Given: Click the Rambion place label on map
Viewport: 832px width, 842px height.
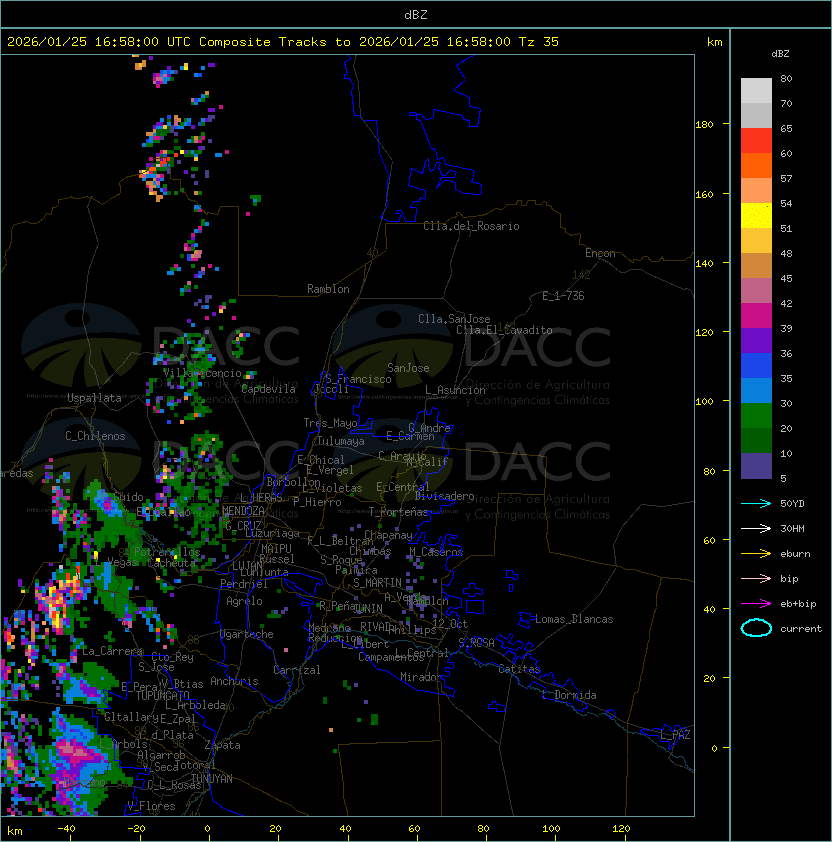Looking at the screenshot, I should 328,289.
